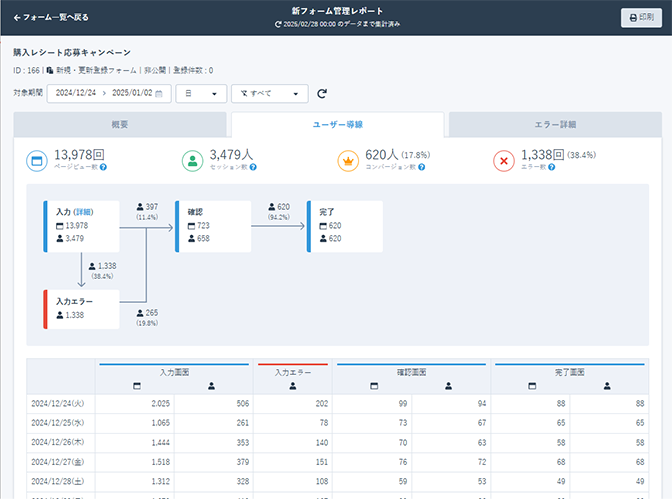Click user icon beside 397 flow count

tap(140, 207)
